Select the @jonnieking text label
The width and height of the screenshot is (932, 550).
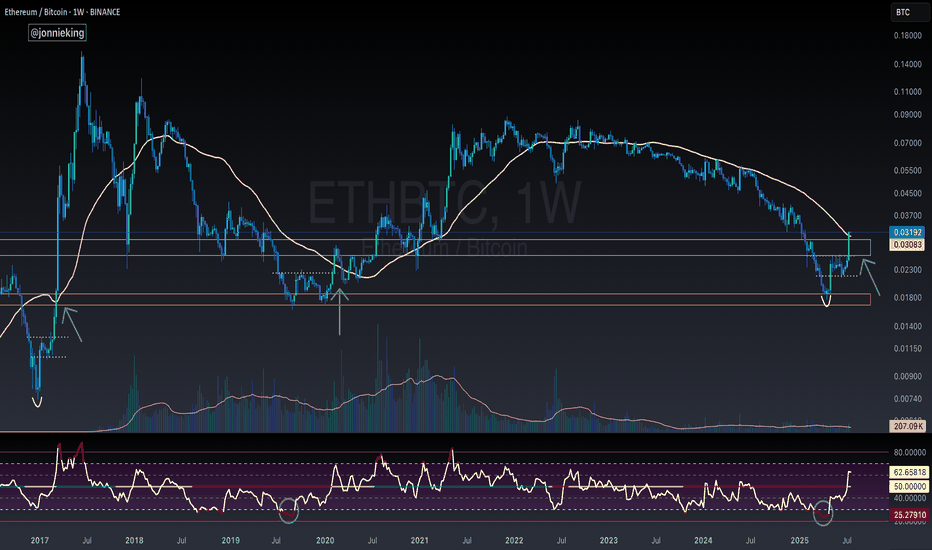57,33
